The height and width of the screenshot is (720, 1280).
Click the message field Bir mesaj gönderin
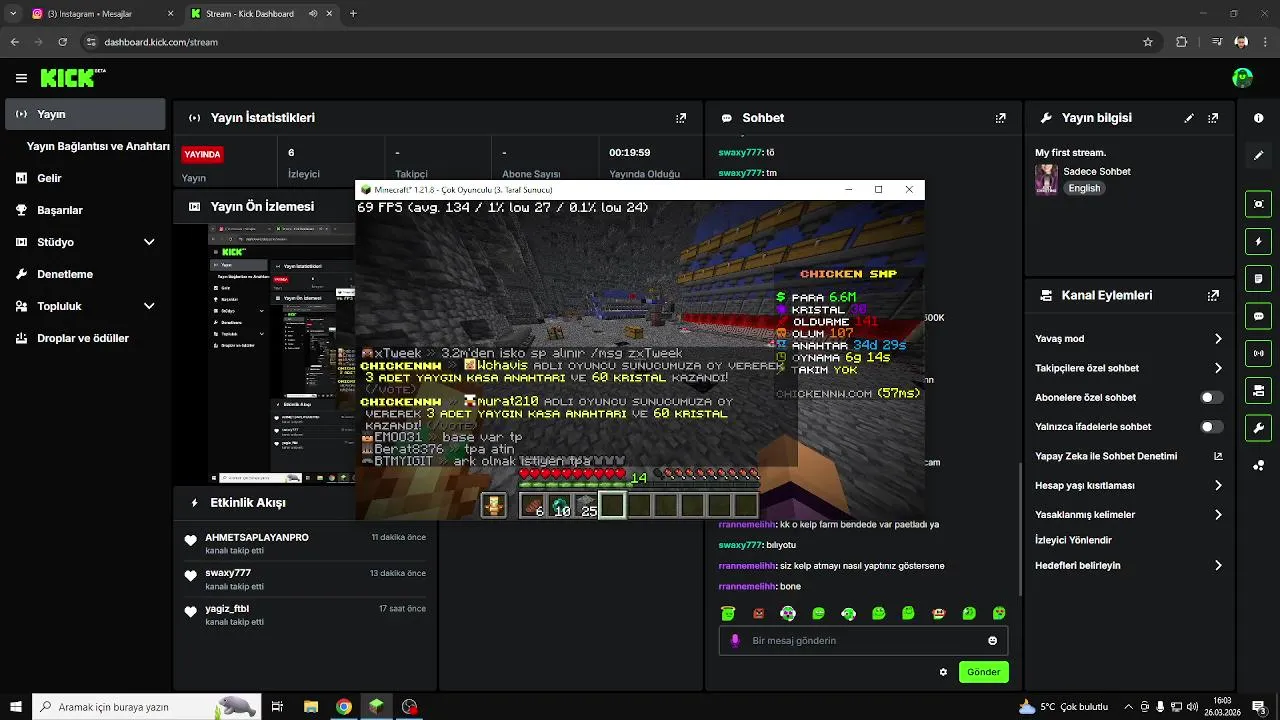click(x=863, y=641)
